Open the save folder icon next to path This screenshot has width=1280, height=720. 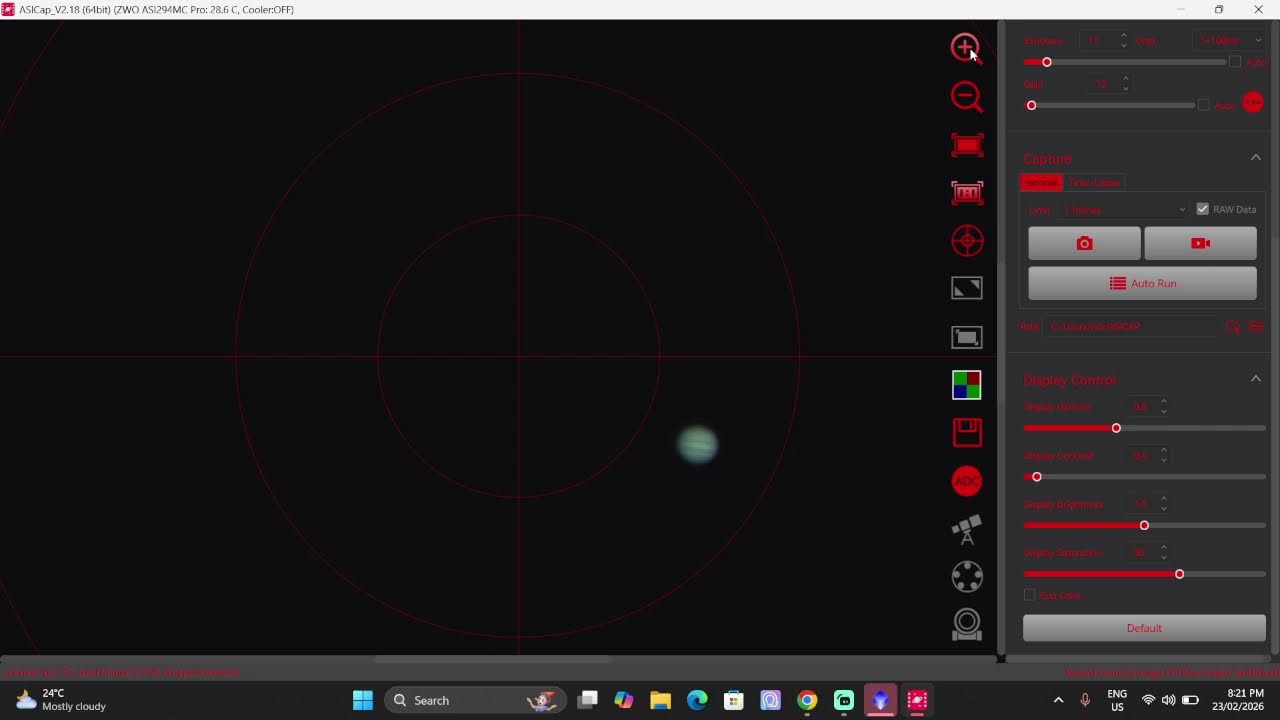point(1257,327)
